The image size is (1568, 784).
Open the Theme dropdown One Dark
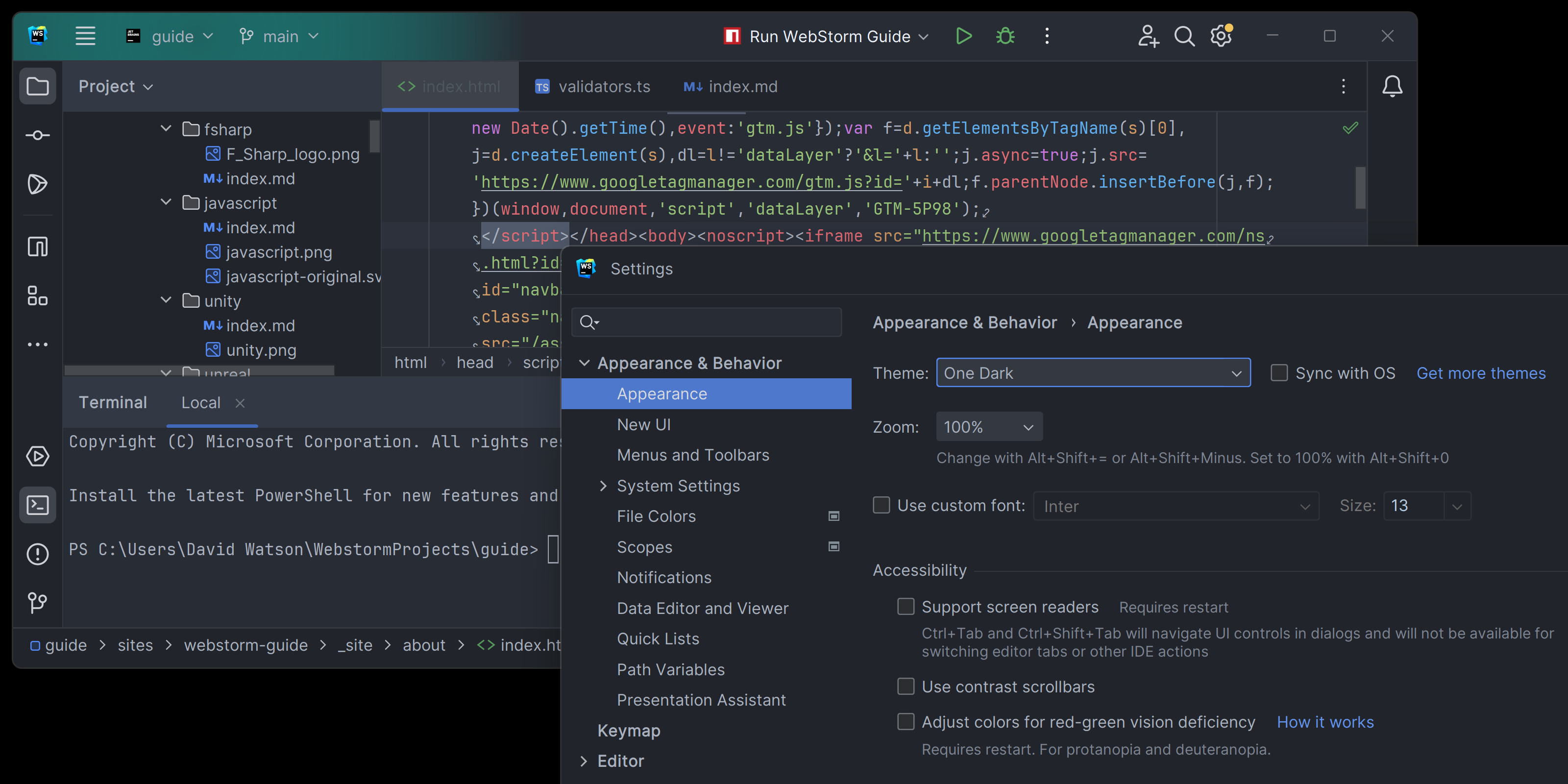point(1093,373)
